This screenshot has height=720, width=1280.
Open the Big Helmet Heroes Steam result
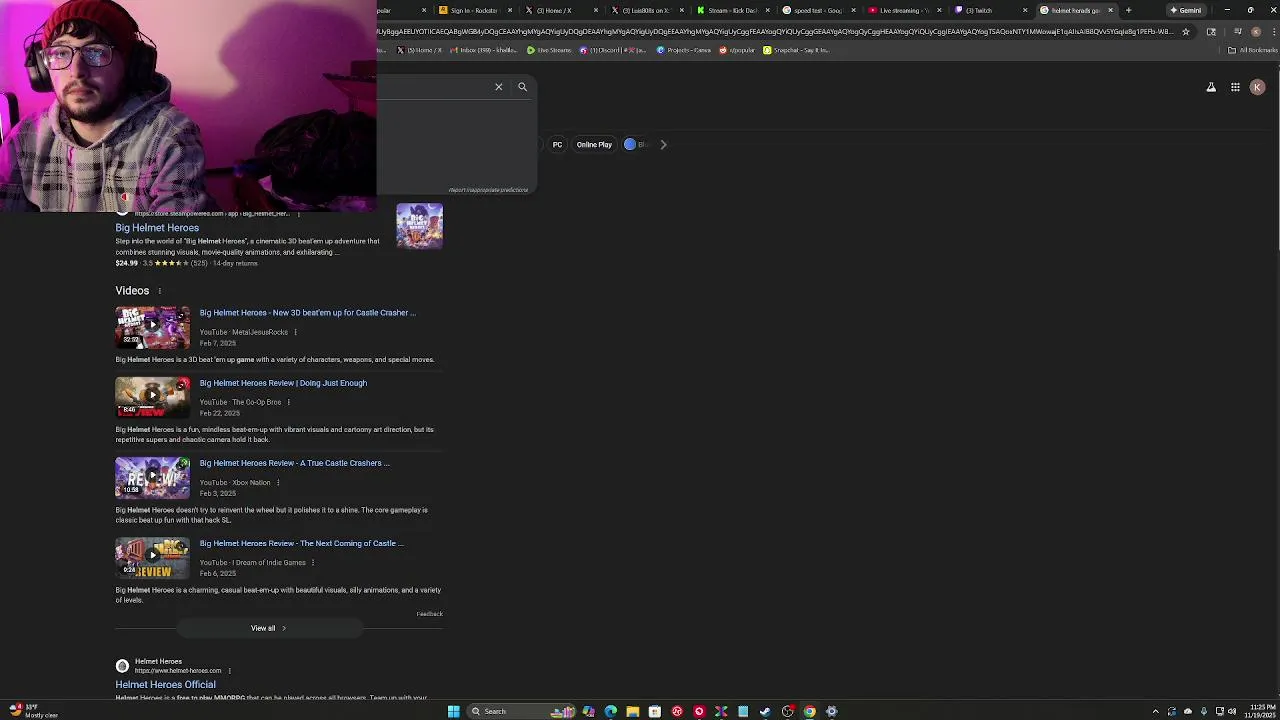click(x=157, y=228)
